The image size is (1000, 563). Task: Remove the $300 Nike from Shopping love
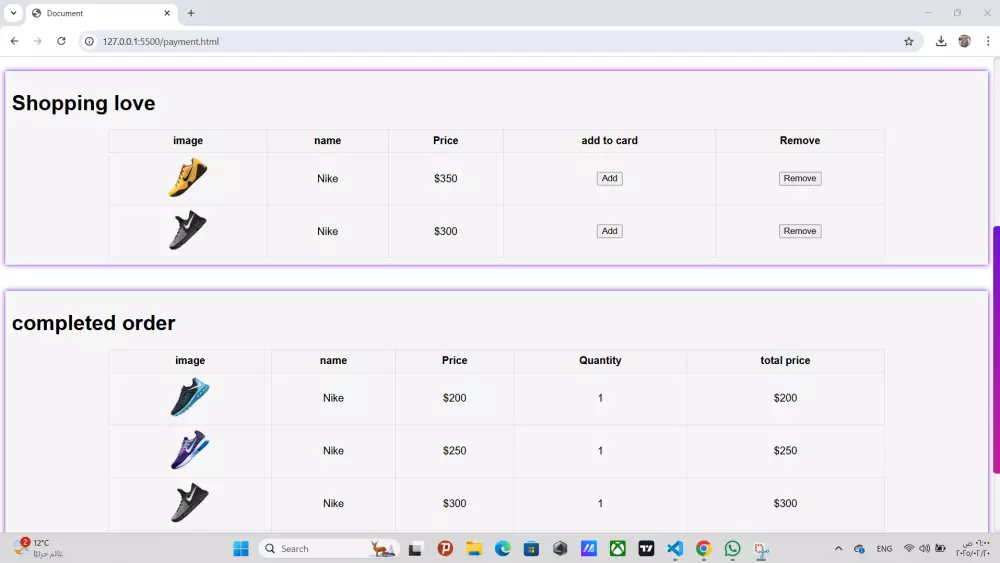[800, 231]
